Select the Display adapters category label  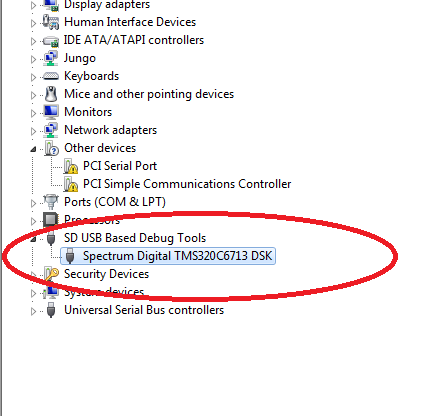pyautogui.click(x=107, y=5)
